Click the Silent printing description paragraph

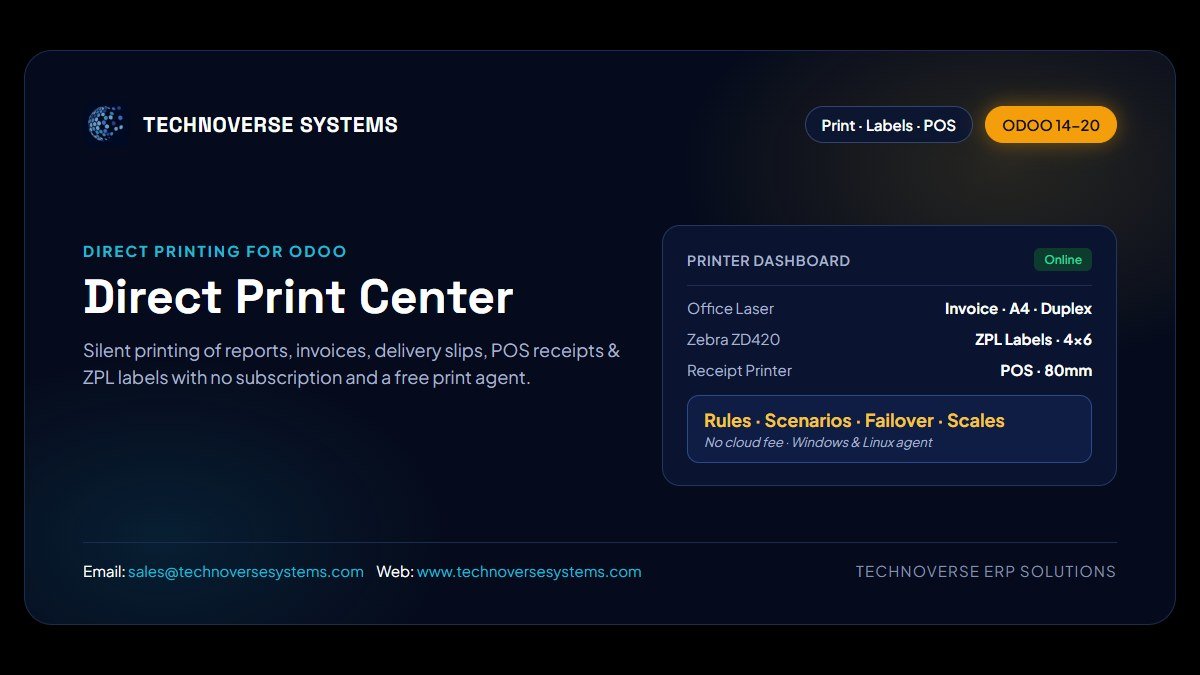pyautogui.click(x=352, y=365)
